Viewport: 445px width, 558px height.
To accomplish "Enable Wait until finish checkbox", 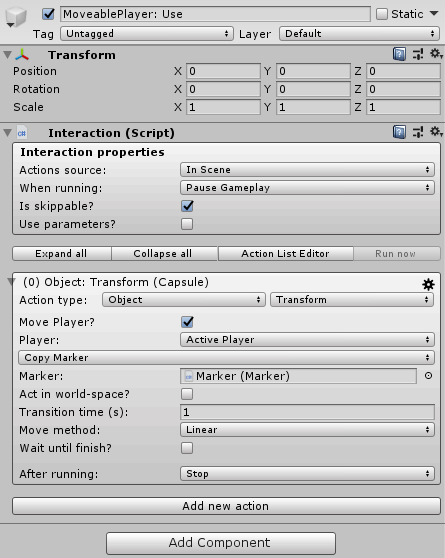I will click(187, 448).
